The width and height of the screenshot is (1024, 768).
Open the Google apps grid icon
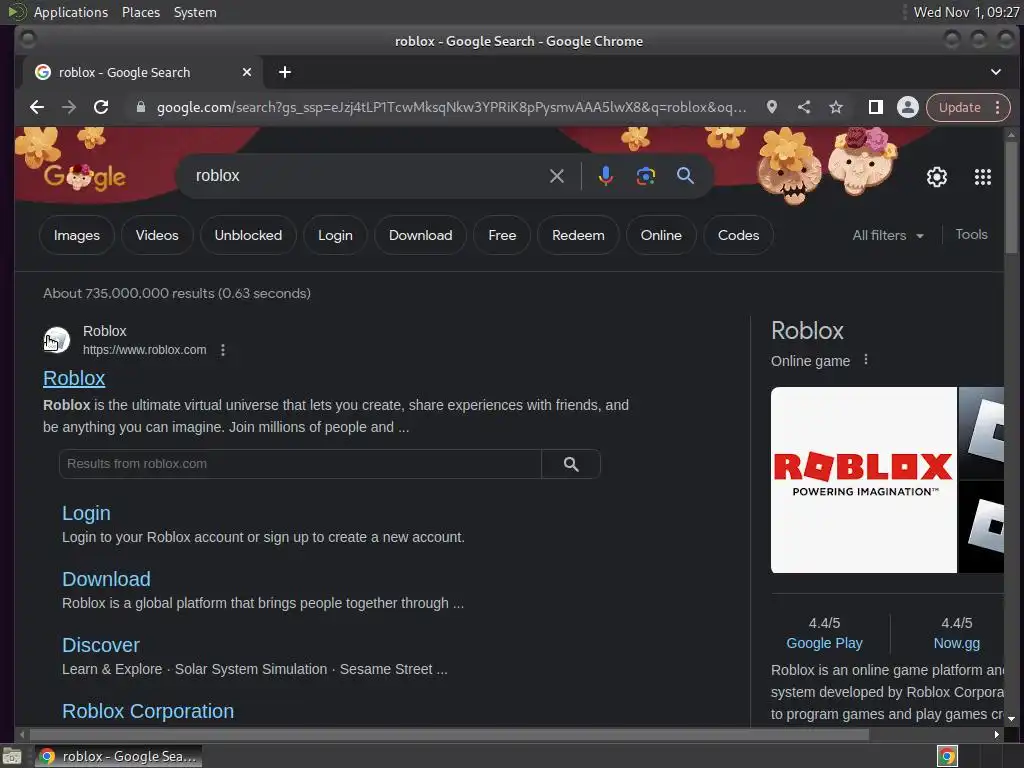(982, 177)
